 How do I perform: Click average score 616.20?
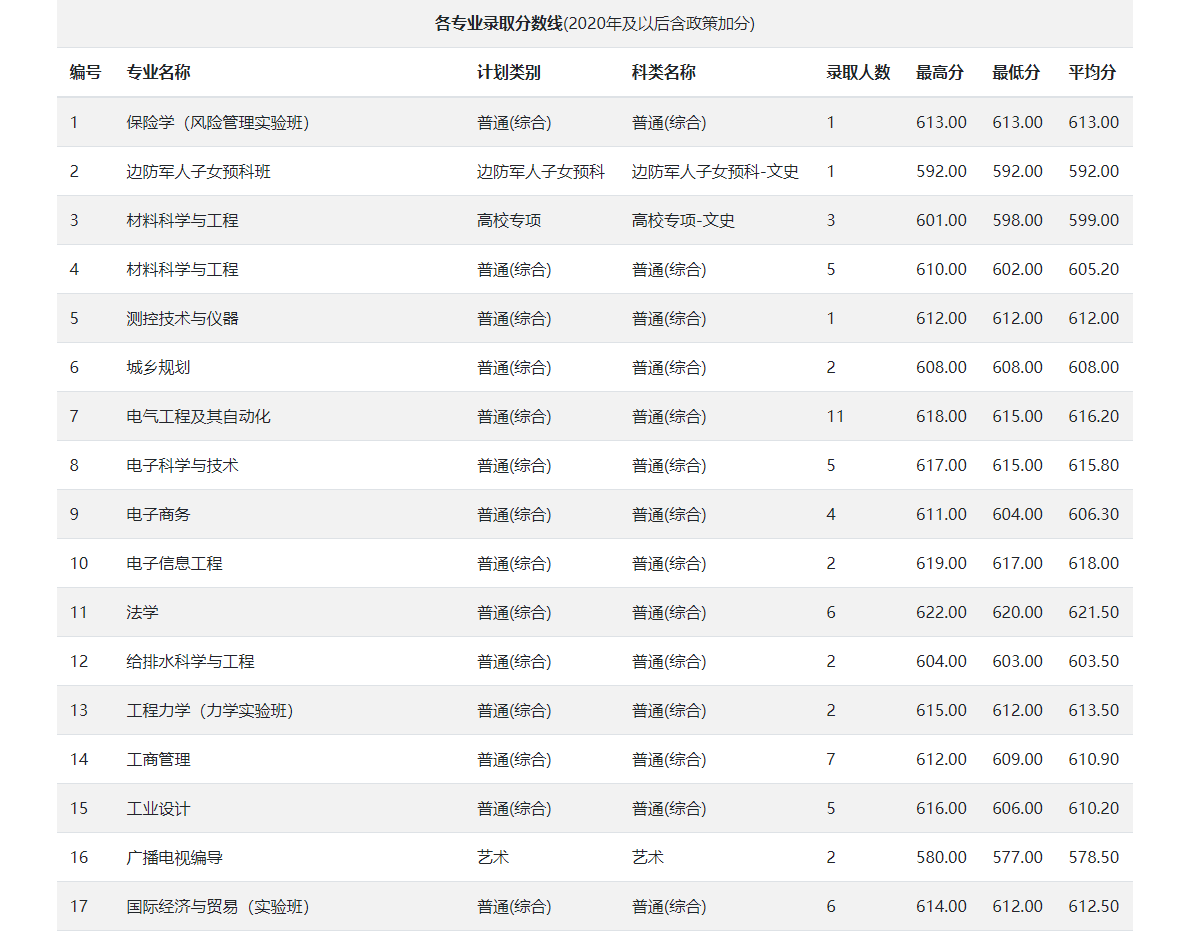coord(1093,417)
